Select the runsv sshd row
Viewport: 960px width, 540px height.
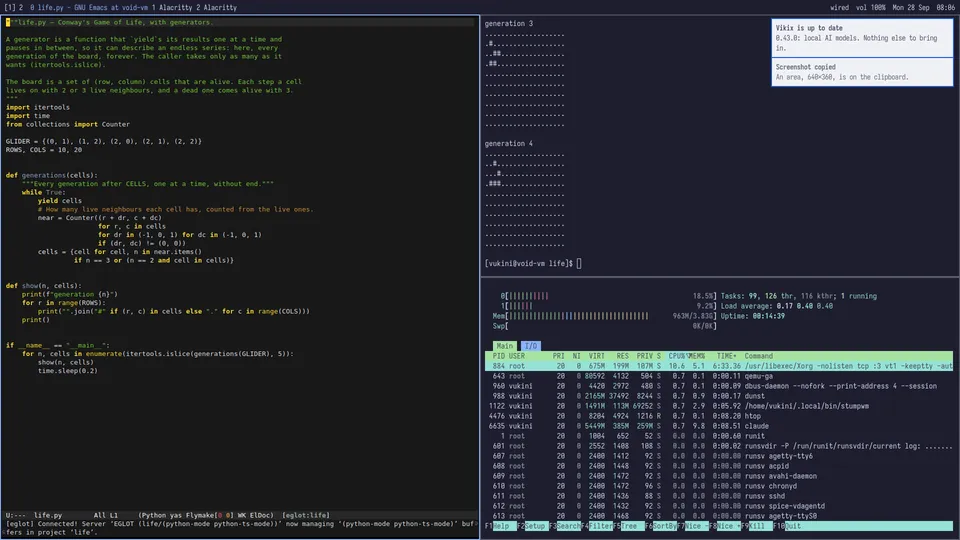pyautogui.click(x=719, y=496)
